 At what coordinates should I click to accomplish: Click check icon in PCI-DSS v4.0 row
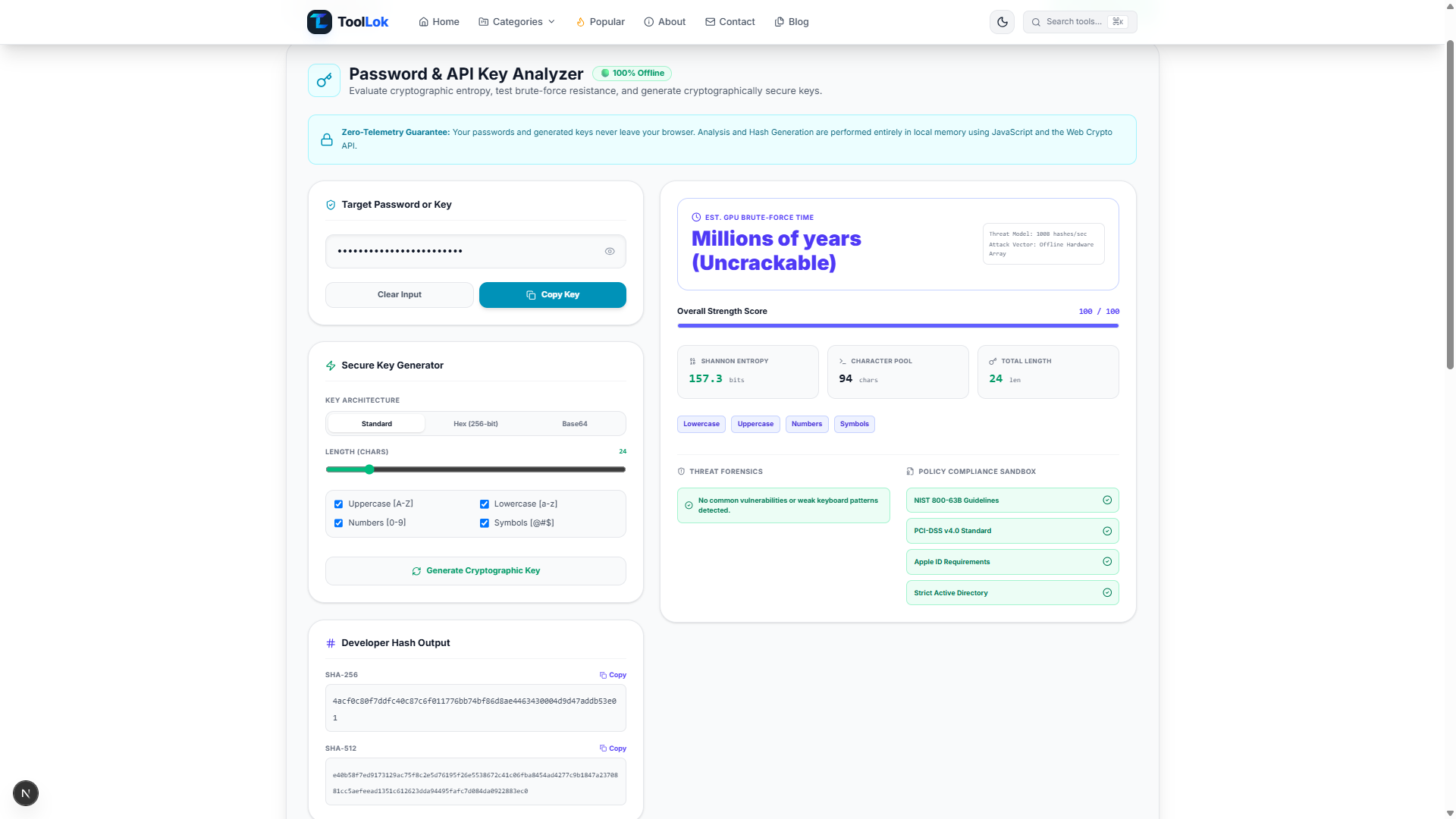(x=1107, y=532)
